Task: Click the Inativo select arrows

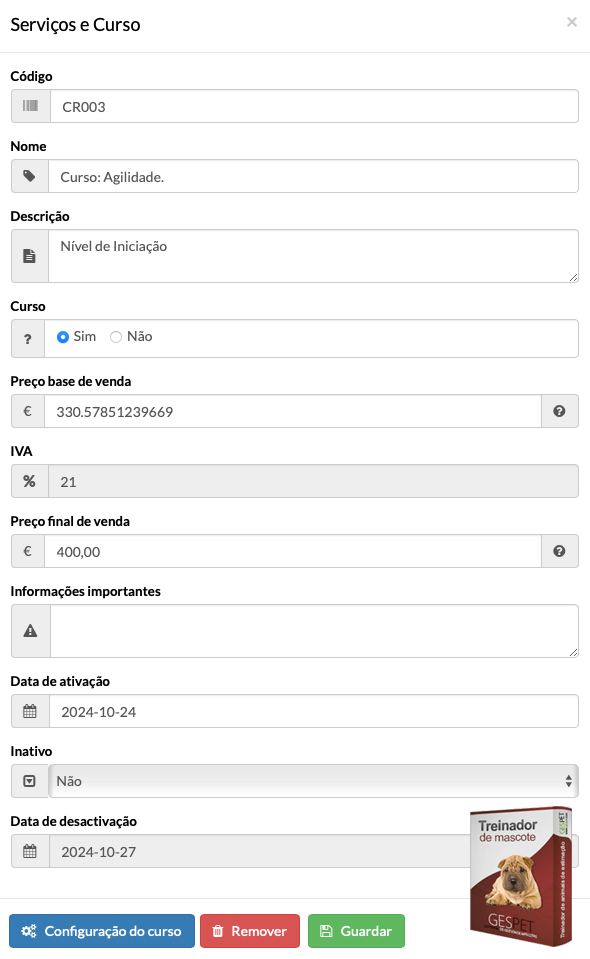Action: coord(569,781)
